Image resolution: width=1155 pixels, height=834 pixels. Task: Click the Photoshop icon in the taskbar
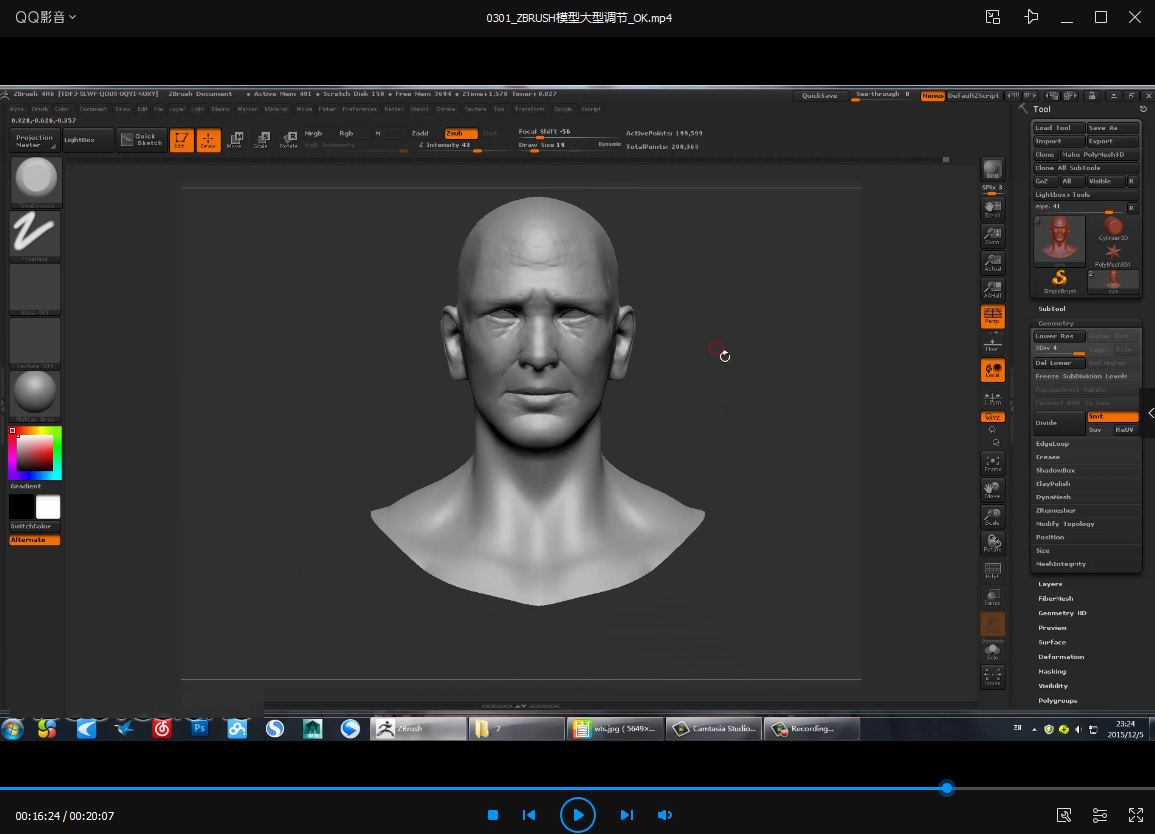(x=199, y=729)
